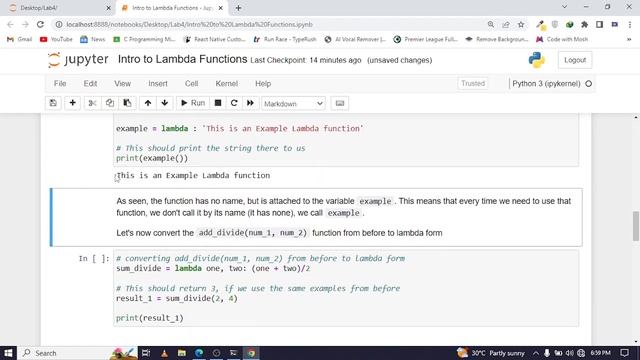Click the Python logo icon
The width and height of the screenshot is (640, 360).
click(x=536, y=60)
